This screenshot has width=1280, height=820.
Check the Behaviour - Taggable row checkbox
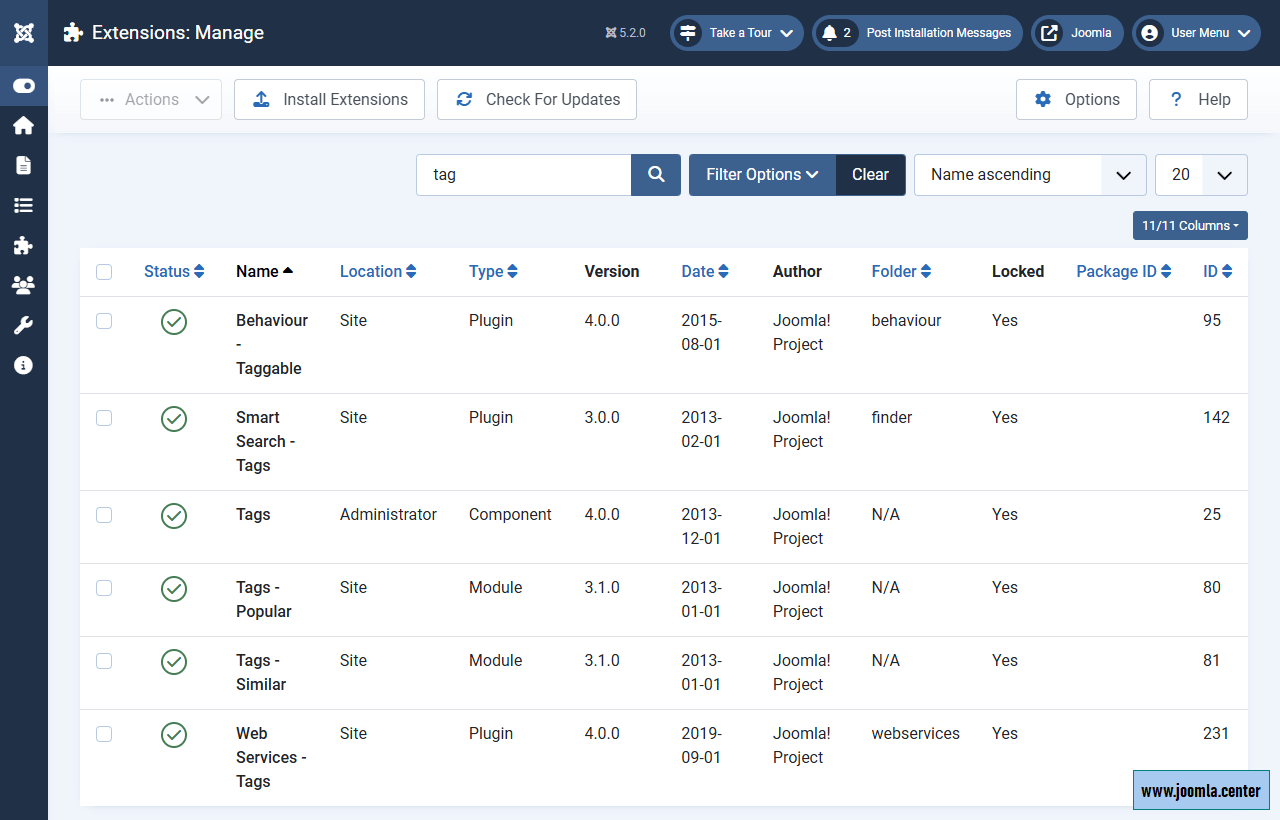pyautogui.click(x=104, y=321)
